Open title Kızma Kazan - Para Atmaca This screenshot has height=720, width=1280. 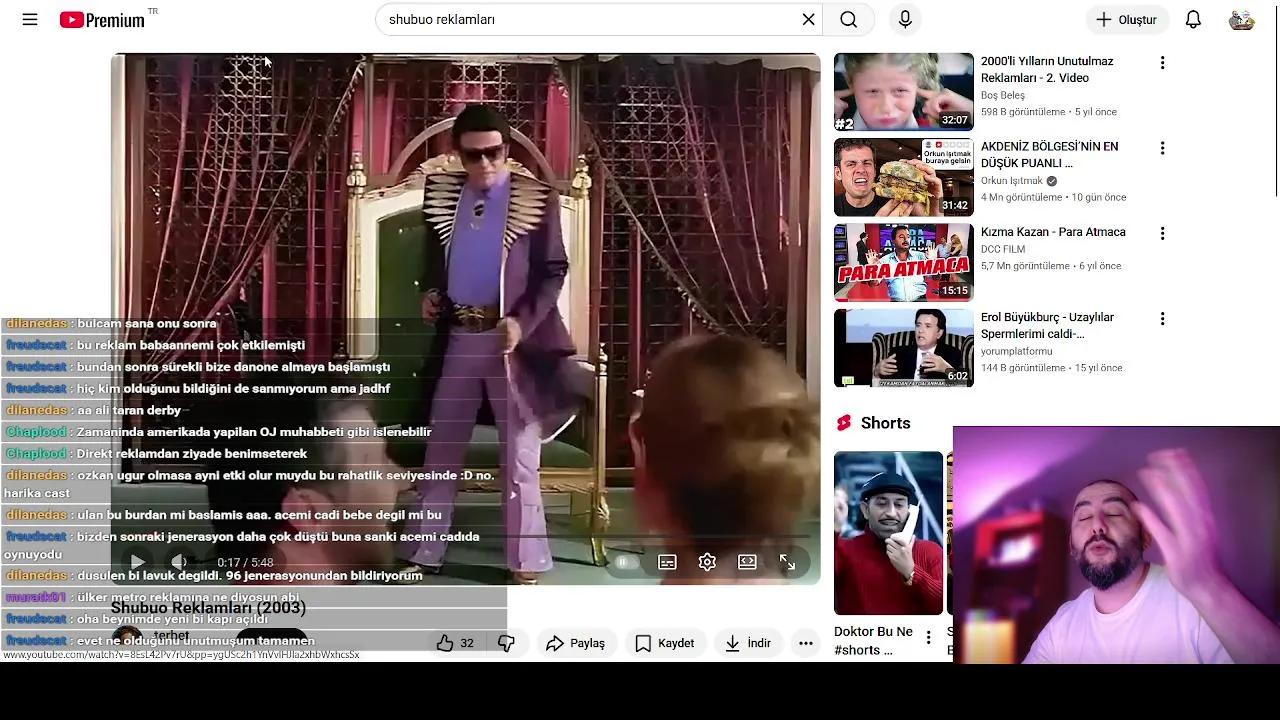click(1053, 232)
